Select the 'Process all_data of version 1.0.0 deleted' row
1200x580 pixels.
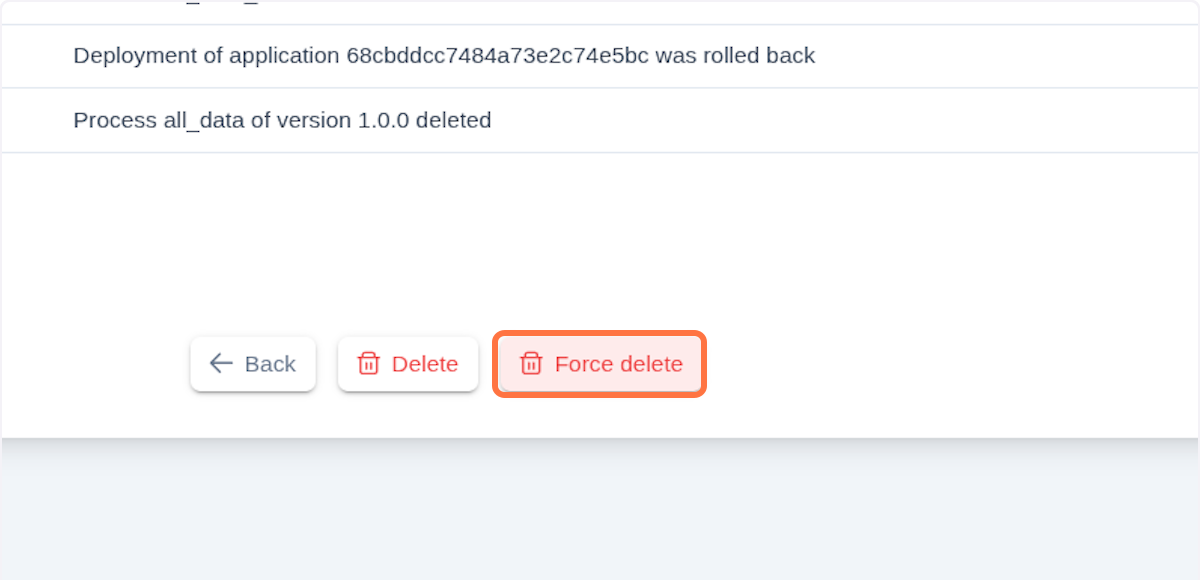pyautogui.click(x=281, y=120)
